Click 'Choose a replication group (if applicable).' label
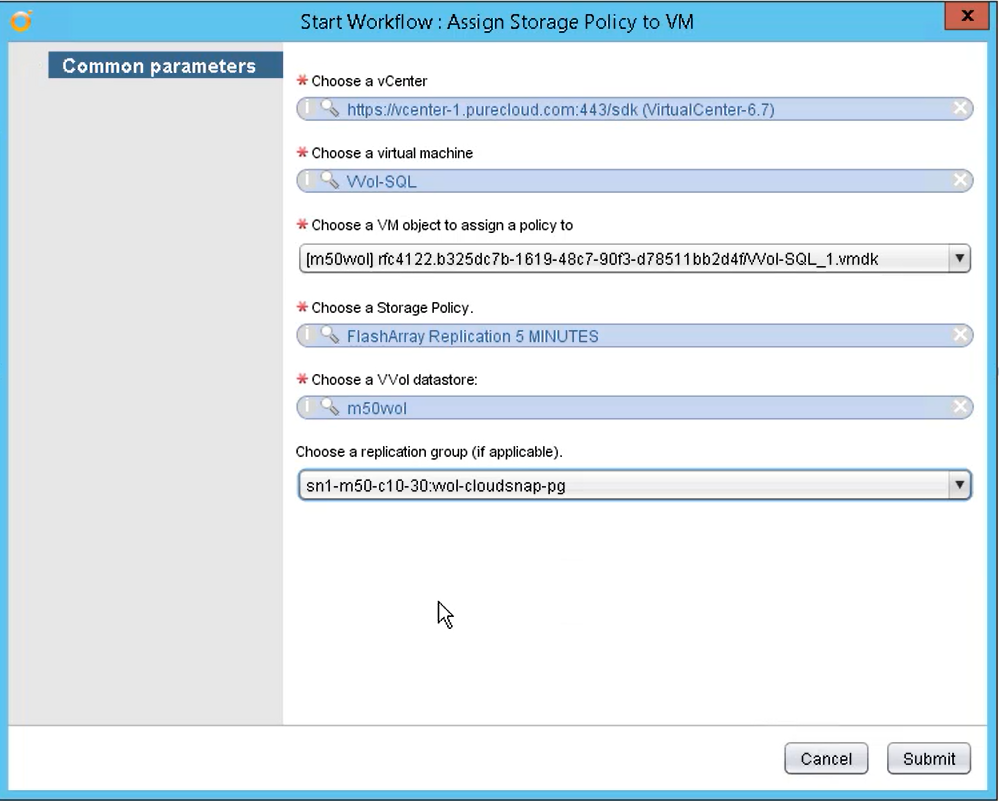This screenshot has width=999, height=802. tap(429, 452)
